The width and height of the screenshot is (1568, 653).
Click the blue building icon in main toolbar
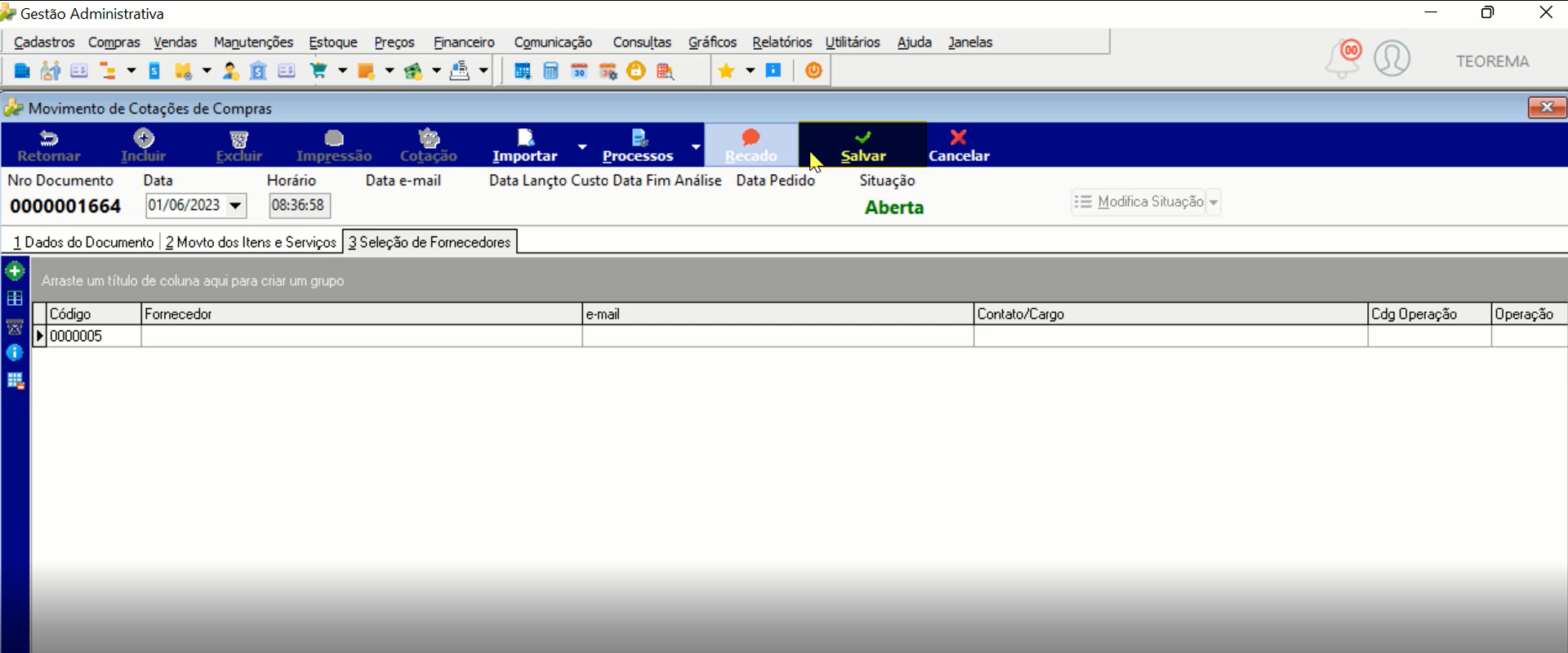tap(22, 71)
